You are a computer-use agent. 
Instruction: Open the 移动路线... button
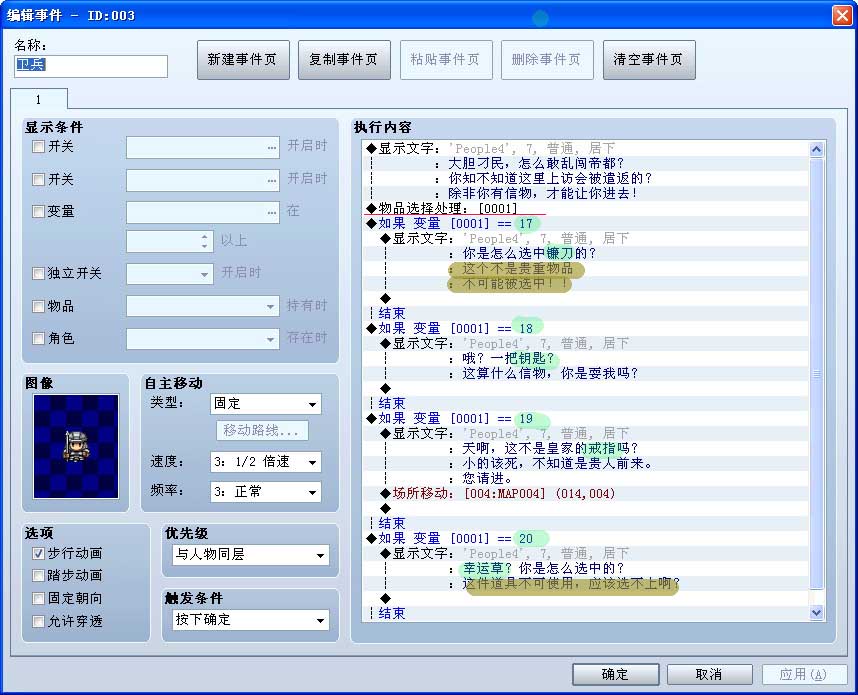tap(262, 431)
